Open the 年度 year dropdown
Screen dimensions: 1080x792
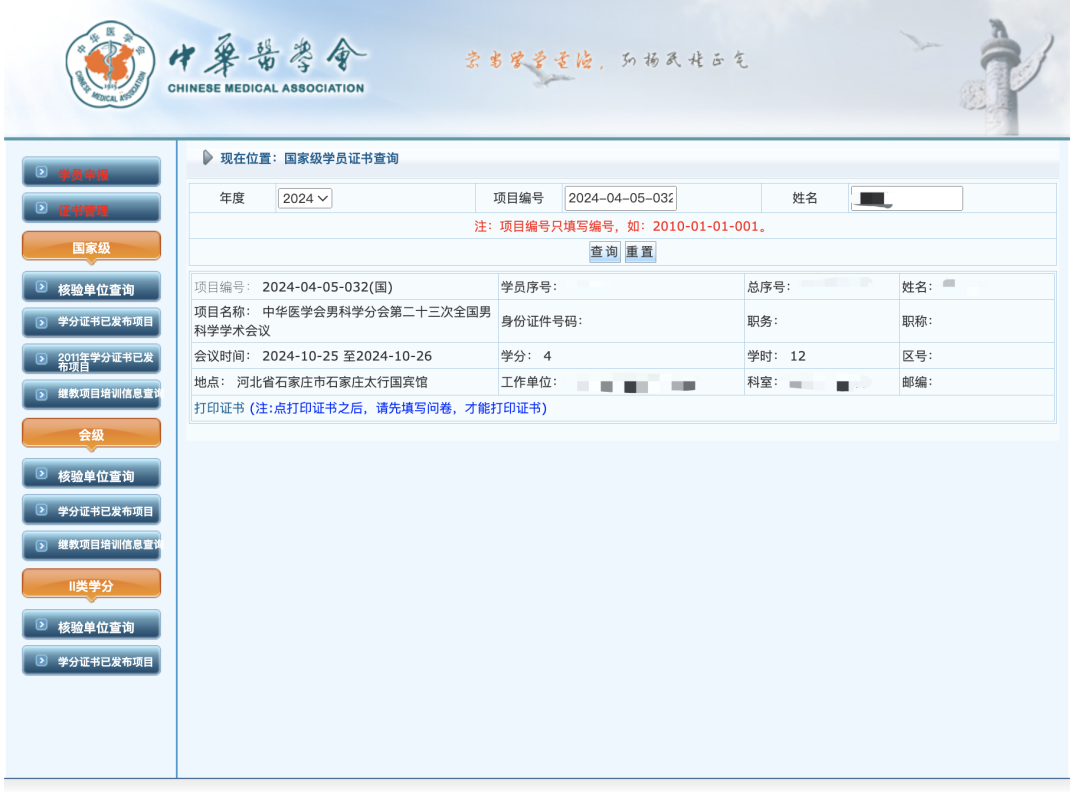point(303,198)
